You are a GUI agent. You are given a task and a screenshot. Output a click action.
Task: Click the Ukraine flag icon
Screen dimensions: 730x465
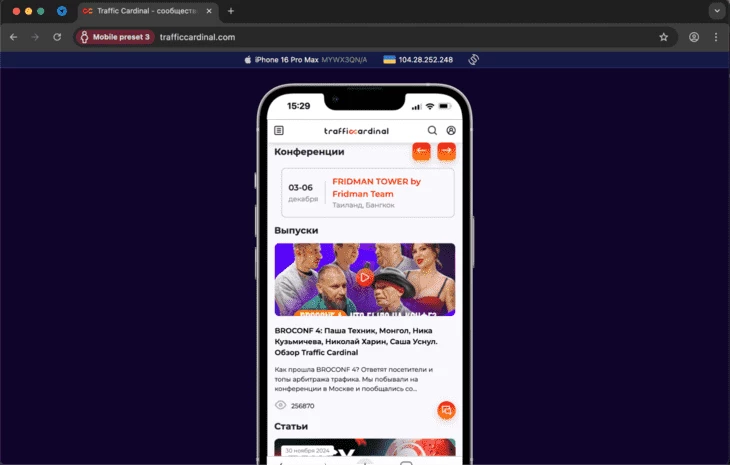point(389,60)
